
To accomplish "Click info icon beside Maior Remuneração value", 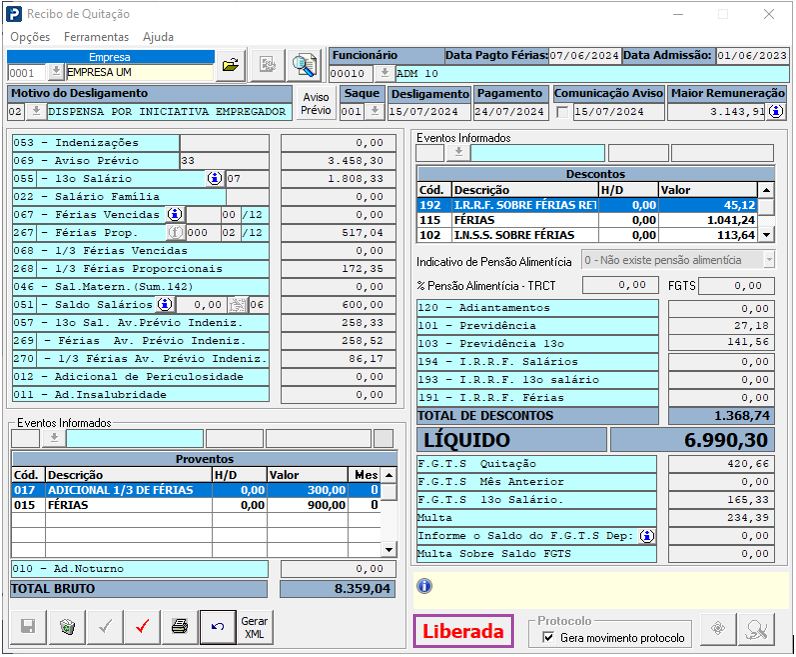I will point(775,112).
